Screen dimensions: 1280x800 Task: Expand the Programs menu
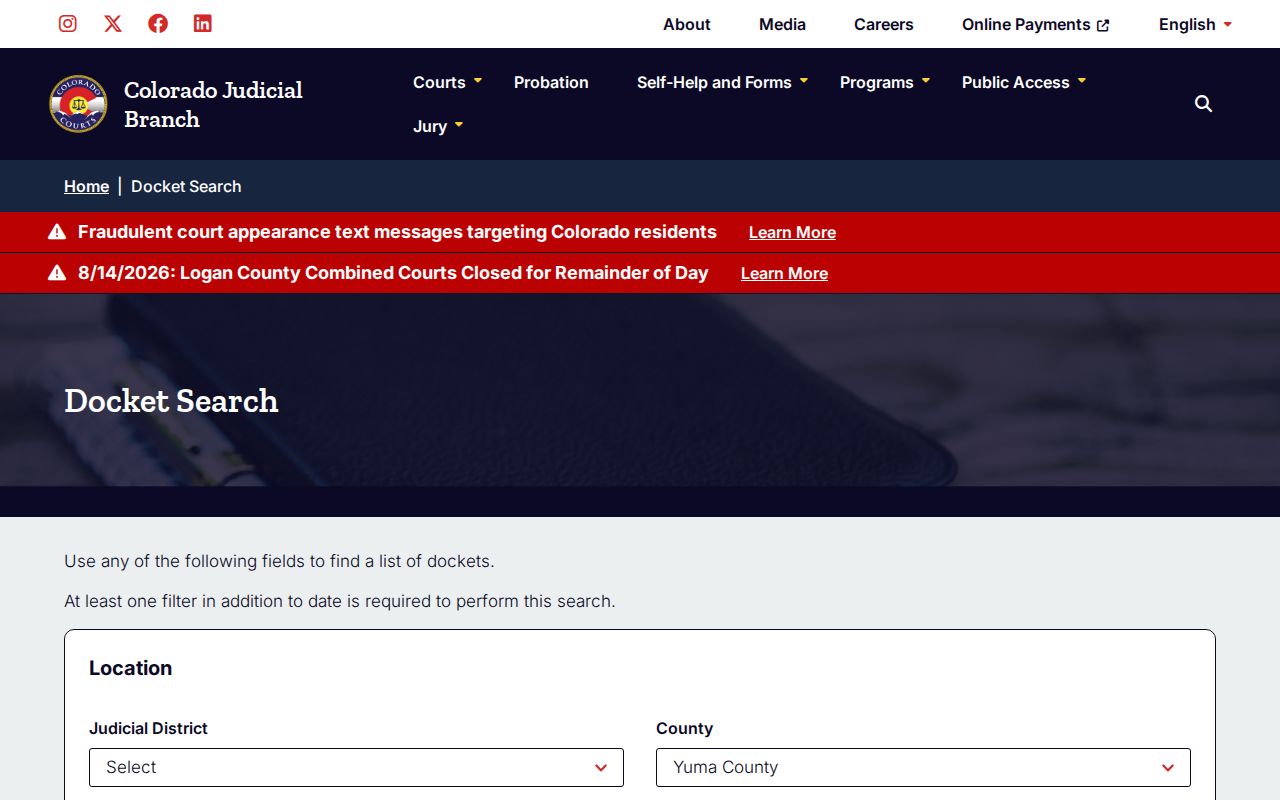(885, 82)
